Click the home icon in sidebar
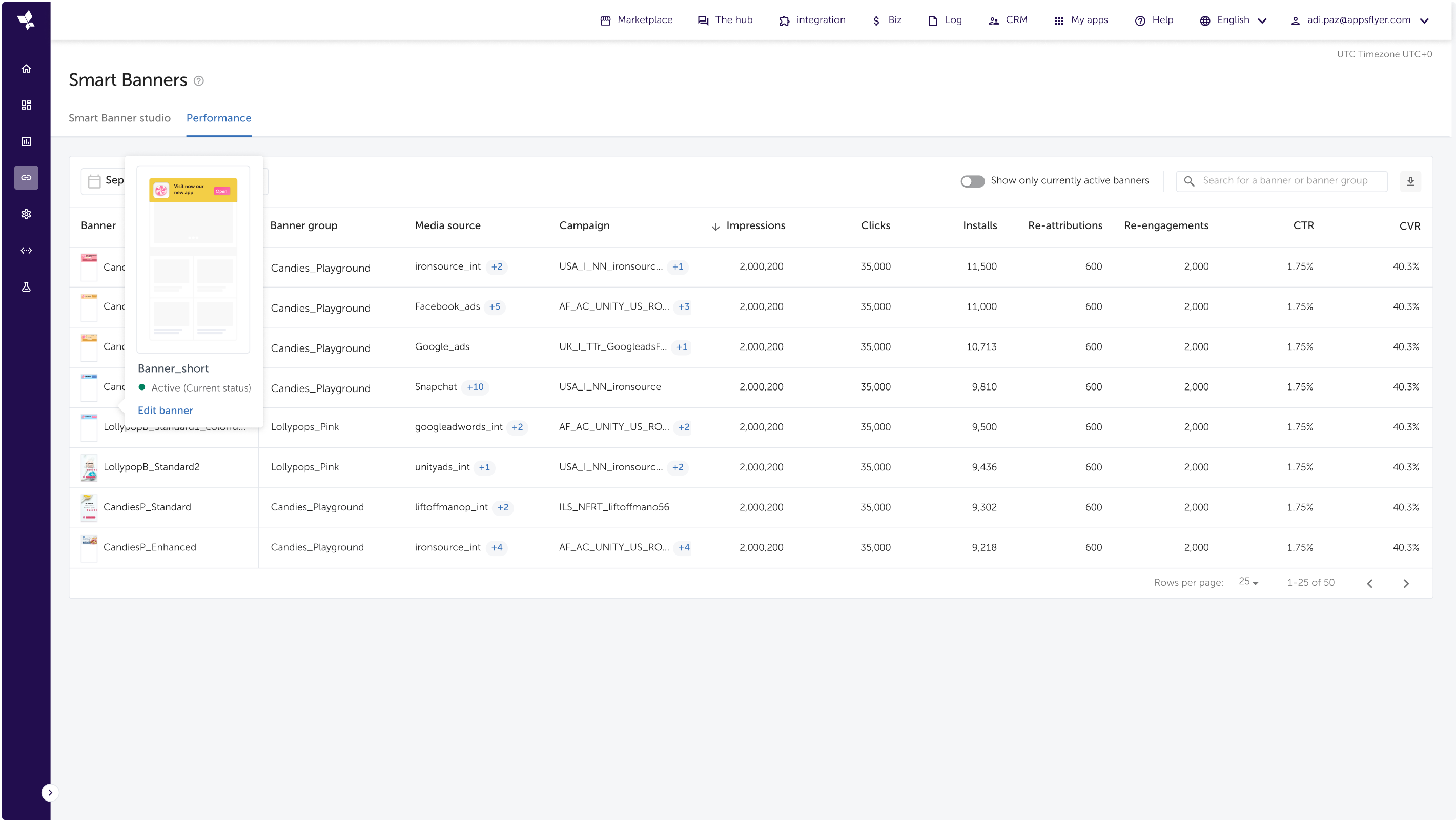The width and height of the screenshot is (1456, 821). [26, 69]
